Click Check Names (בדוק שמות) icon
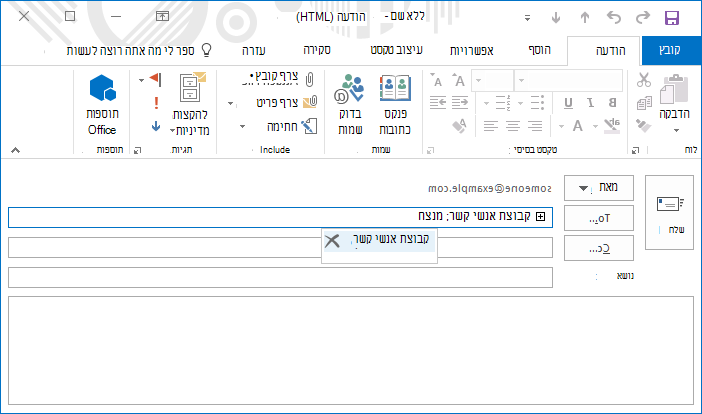702x414 pixels. pos(350,105)
